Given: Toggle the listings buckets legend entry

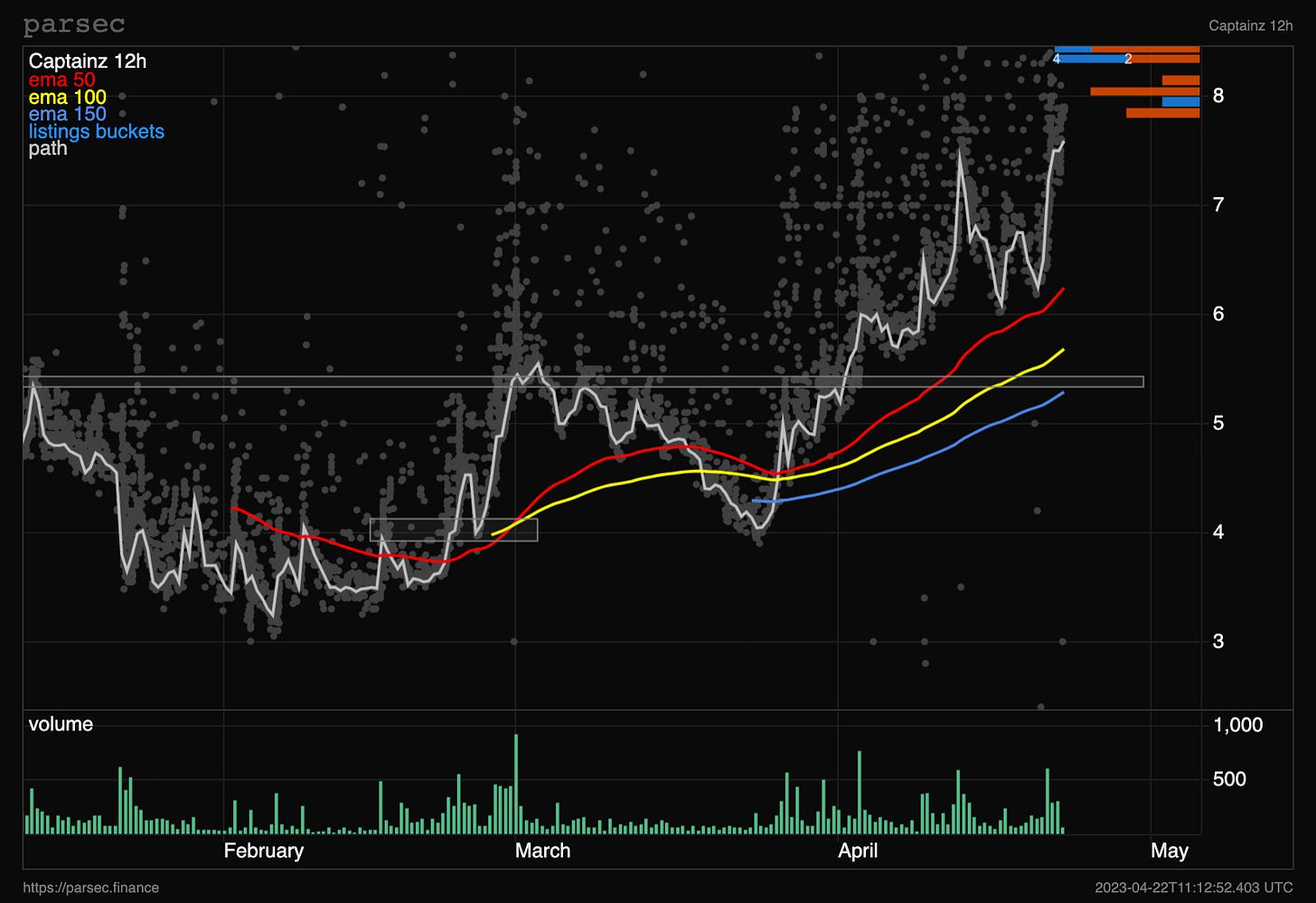Looking at the screenshot, I should coord(96,131).
